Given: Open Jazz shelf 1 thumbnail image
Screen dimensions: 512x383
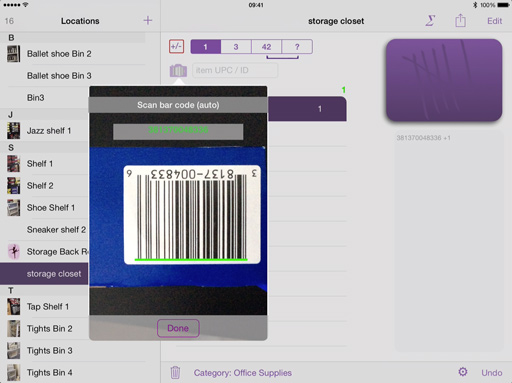Looking at the screenshot, I should click(14, 131).
